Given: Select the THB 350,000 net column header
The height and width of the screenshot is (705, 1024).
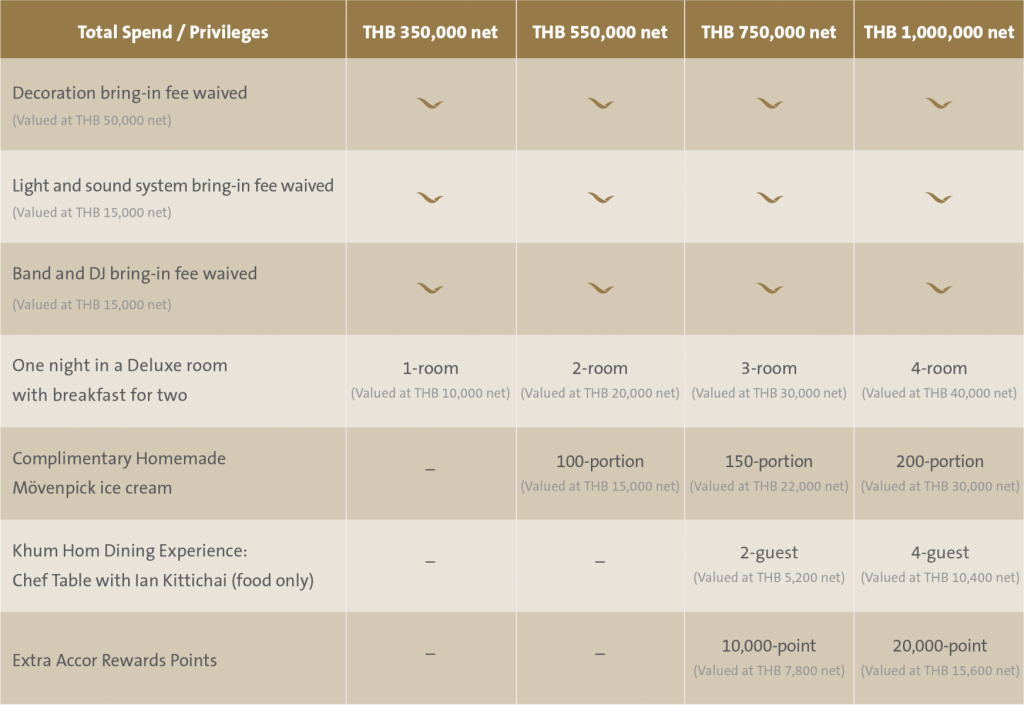Looking at the screenshot, I should pos(430,32).
